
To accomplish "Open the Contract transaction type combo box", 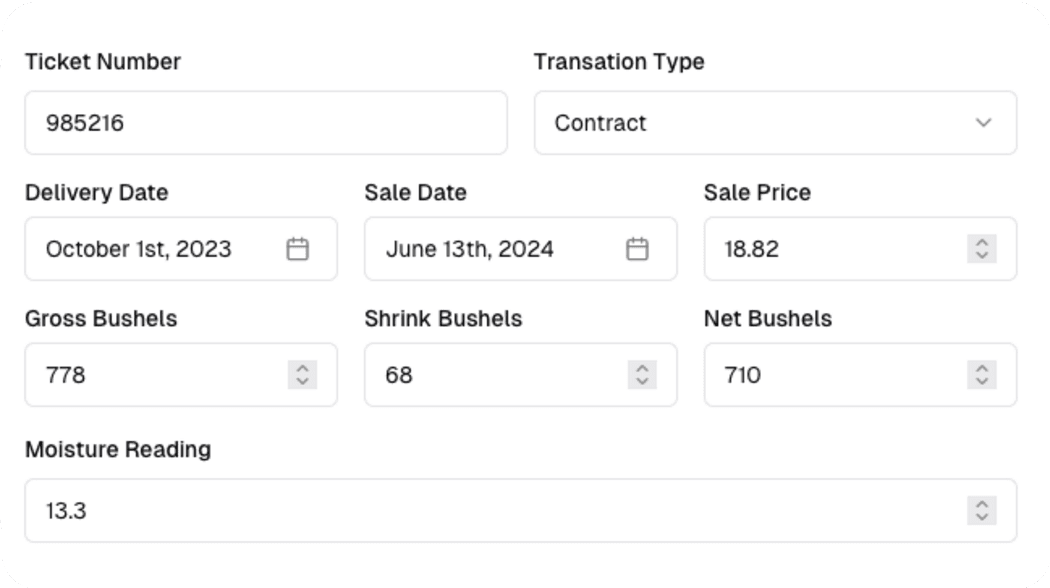I will pyautogui.click(x=760, y=123).
